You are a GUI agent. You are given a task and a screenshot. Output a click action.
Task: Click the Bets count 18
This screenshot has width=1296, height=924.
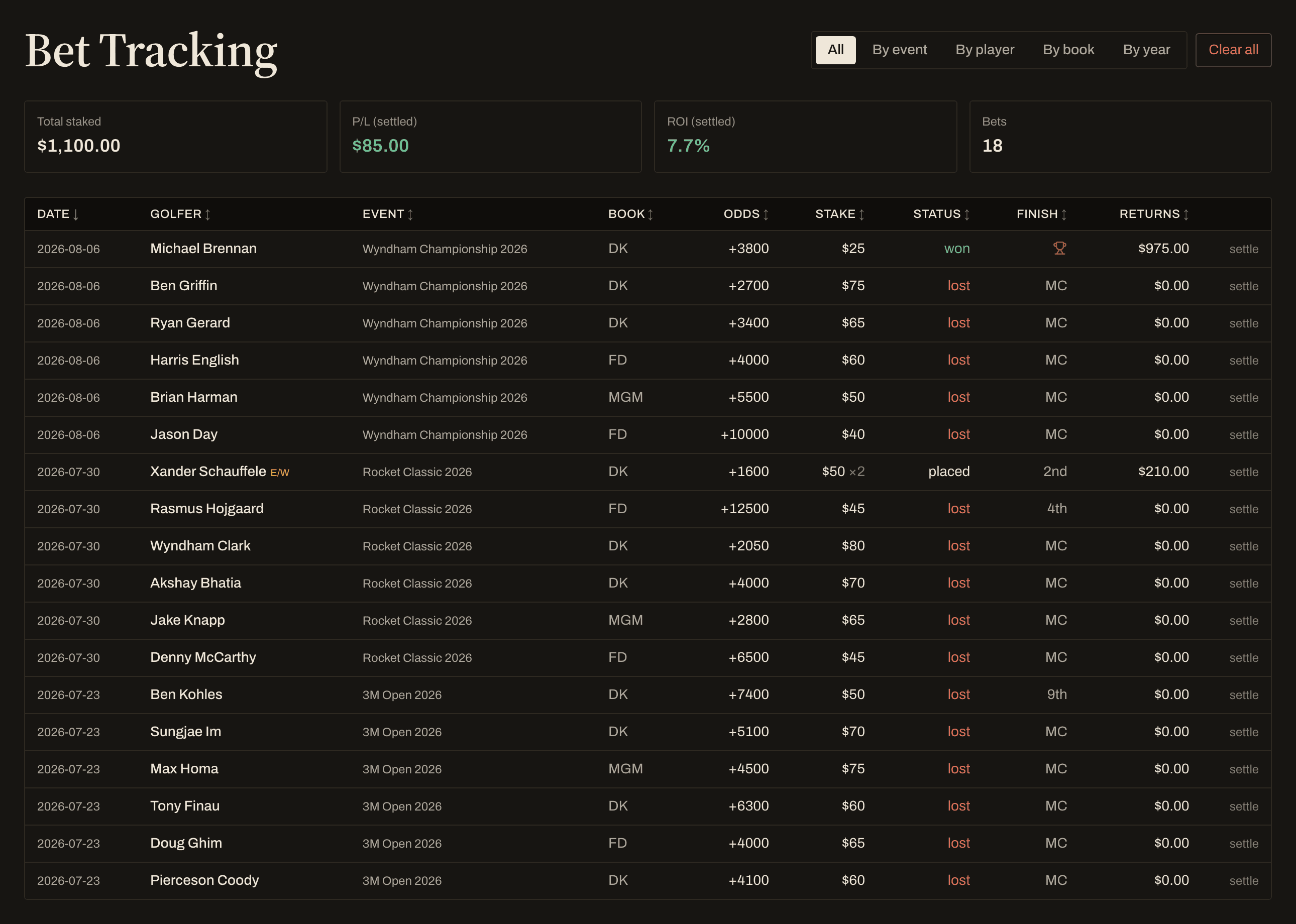[992, 146]
